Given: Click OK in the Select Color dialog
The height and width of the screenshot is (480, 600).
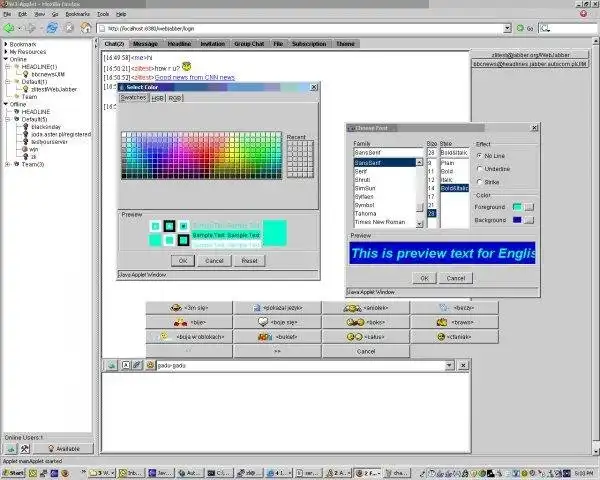Looking at the screenshot, I should pos(183,261).
